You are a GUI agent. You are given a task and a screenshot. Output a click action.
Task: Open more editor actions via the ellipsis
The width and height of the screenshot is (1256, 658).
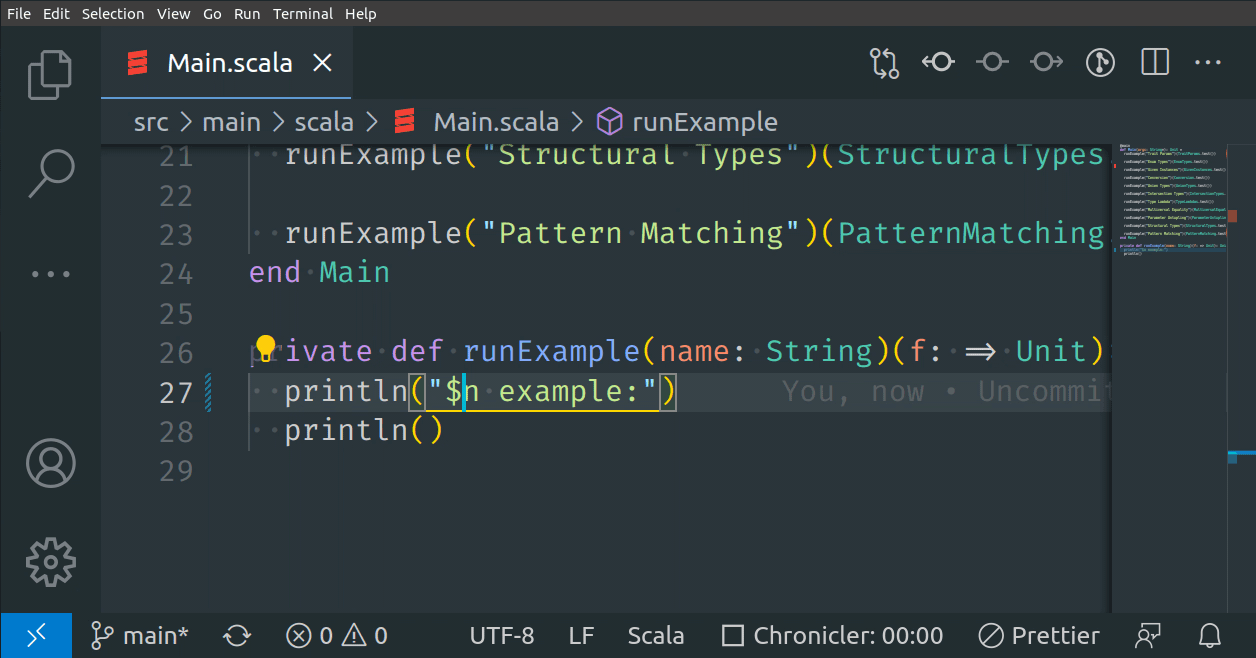click(x=1207, y=62)
